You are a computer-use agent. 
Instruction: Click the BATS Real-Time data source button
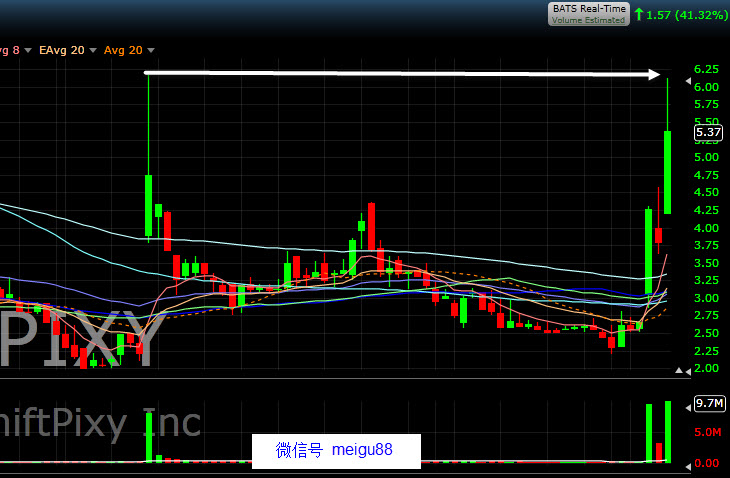588,14
